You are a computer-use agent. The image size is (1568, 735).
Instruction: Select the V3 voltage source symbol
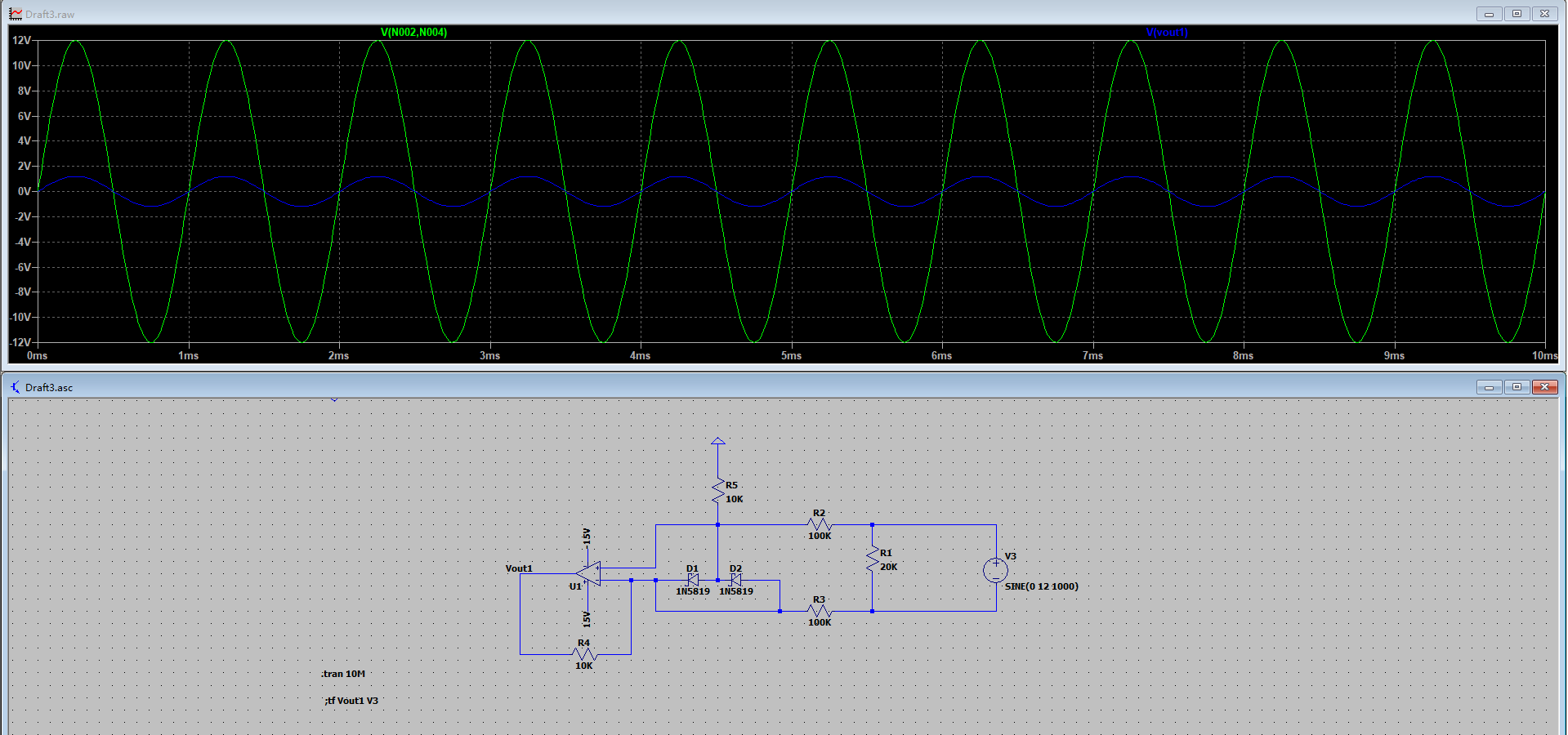[x=995, y=570]
